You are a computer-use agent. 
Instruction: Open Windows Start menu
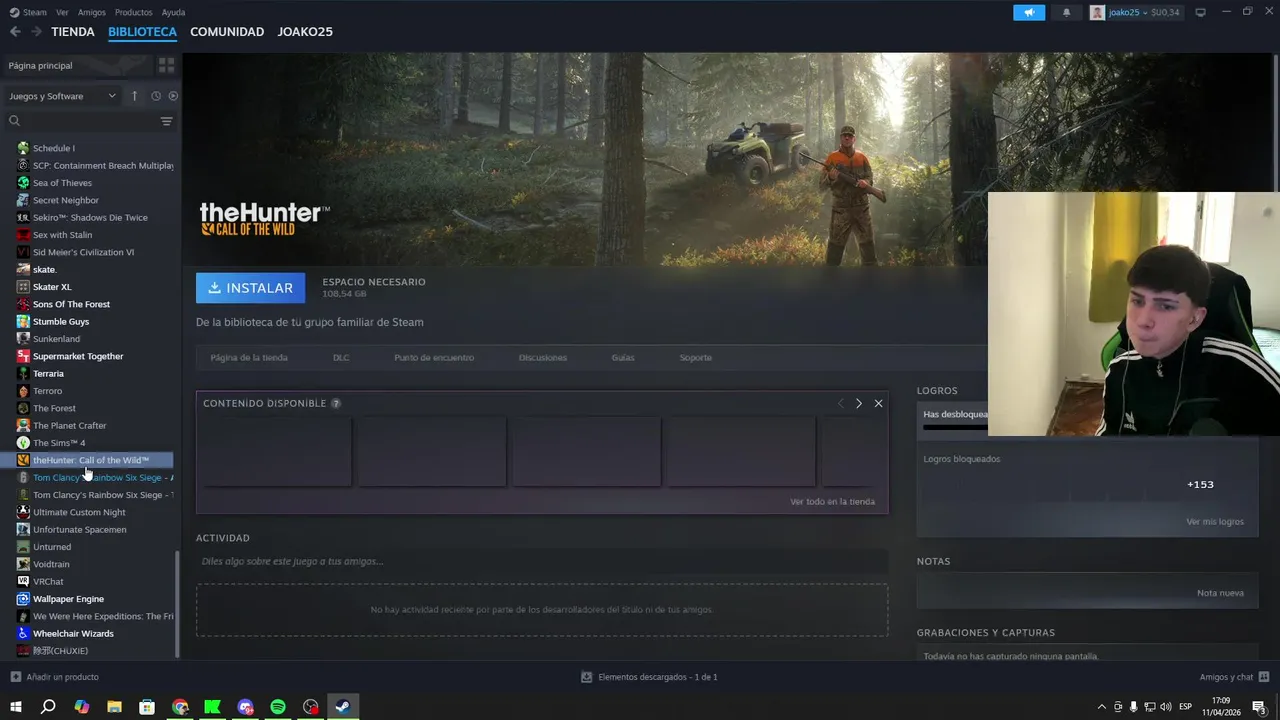click(15, 707)
